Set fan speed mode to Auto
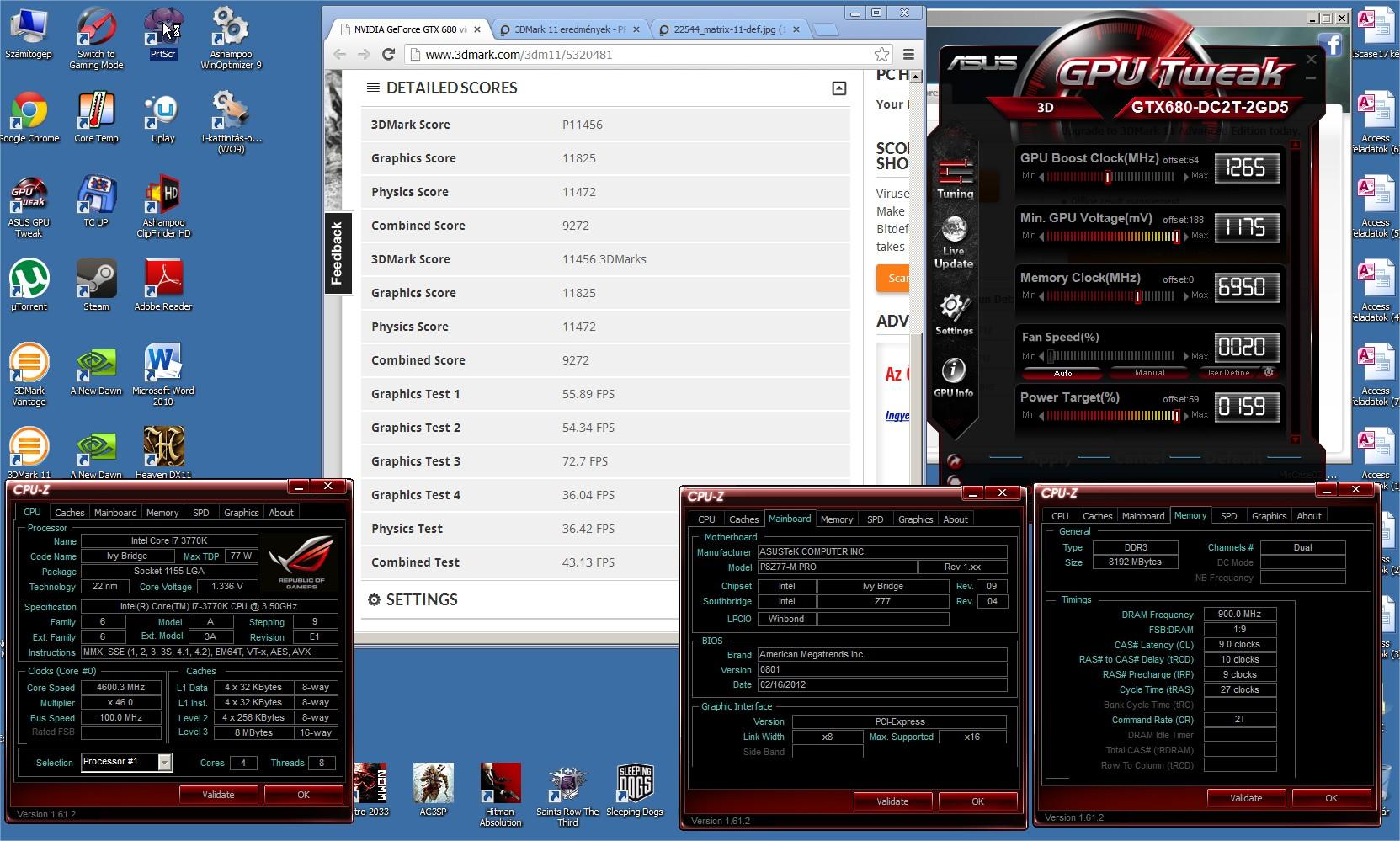 [1062, 373]
